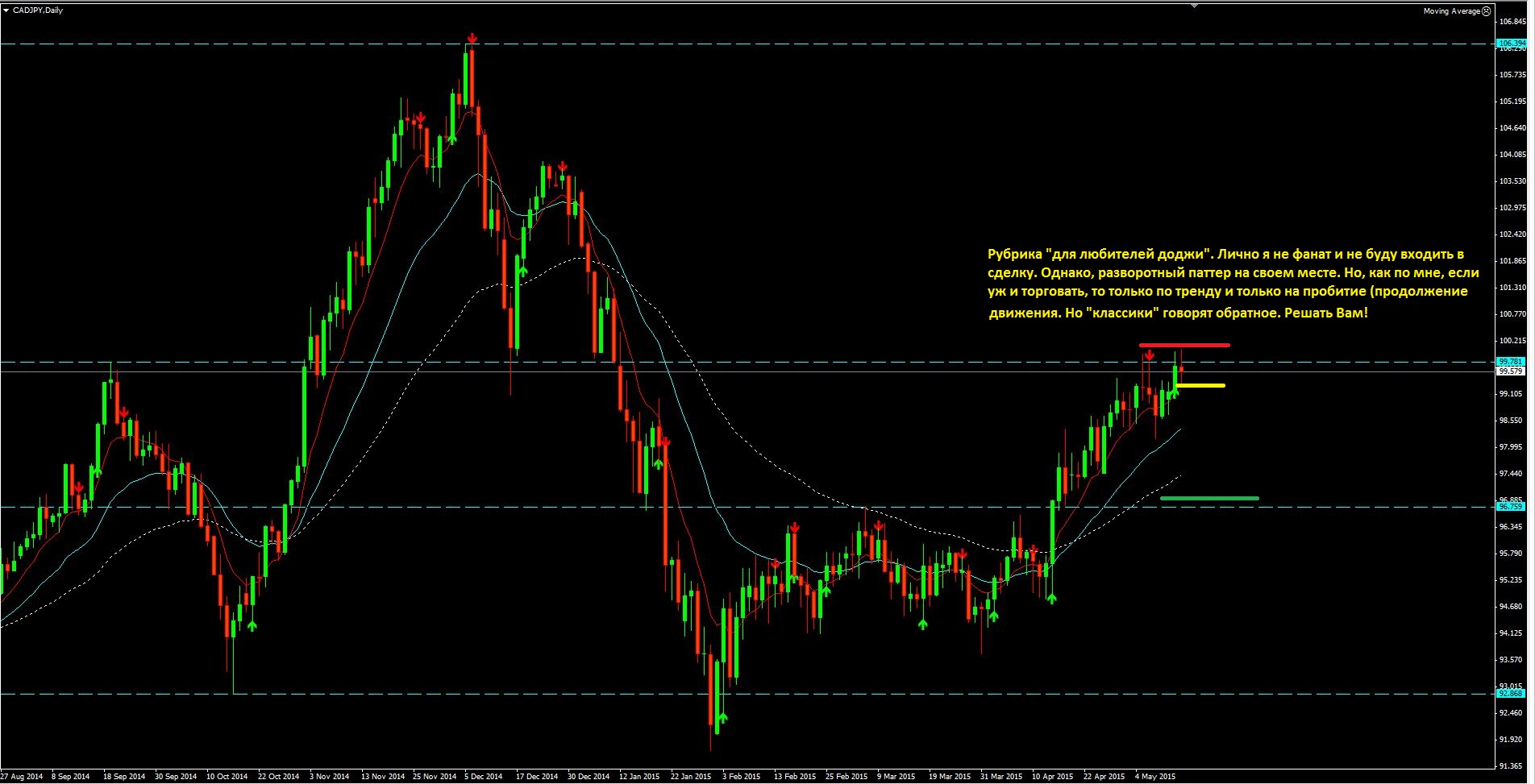
Task: Click the cyan 106.394 price level tag
Action: coord(1512,43)
